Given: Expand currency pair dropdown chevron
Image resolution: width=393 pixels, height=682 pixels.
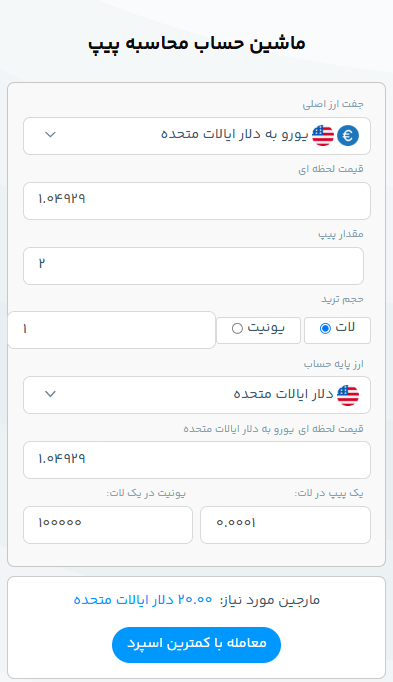Looking at the screenshot, I should [50, 134].
